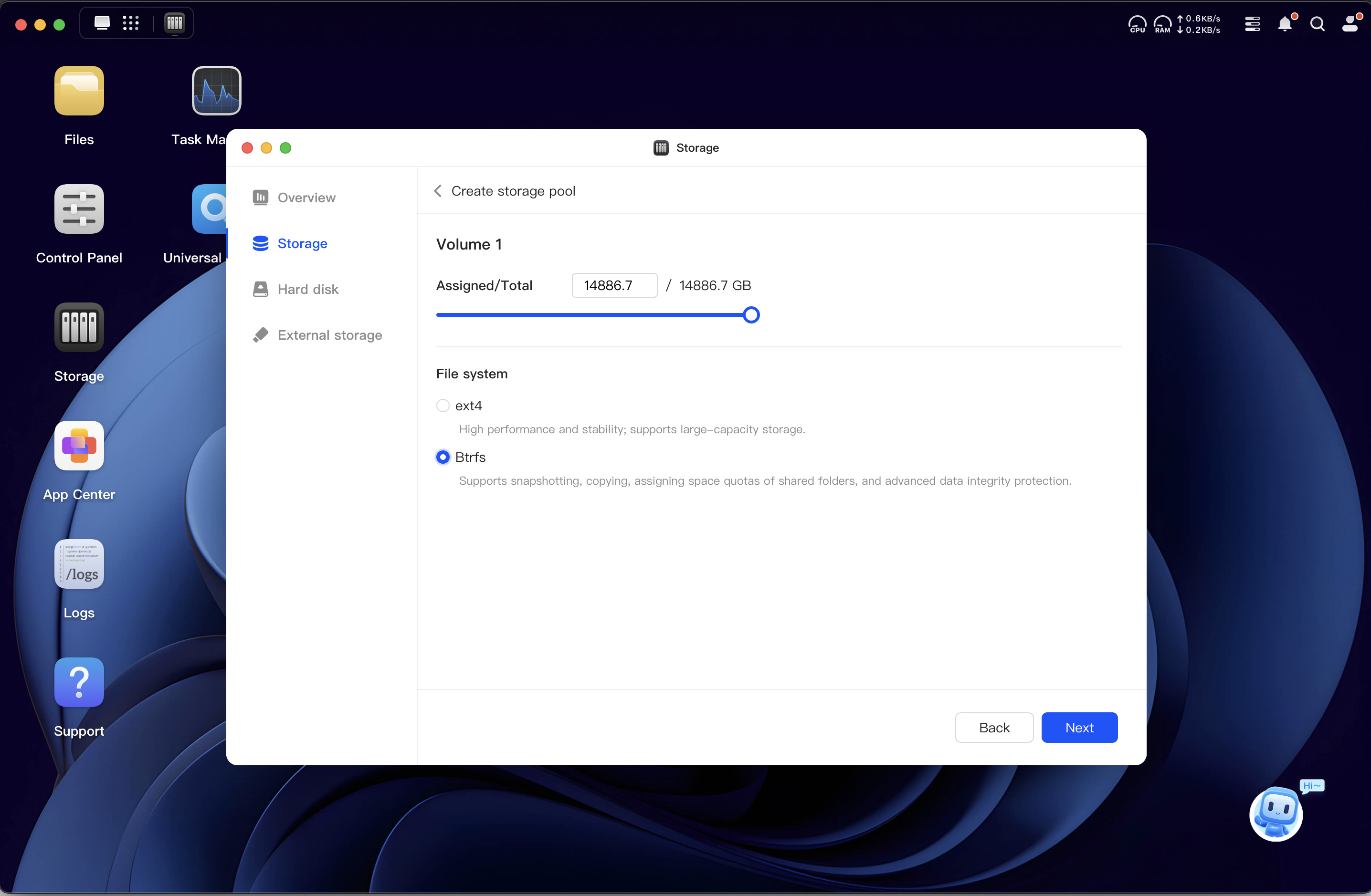This screenshot has height=896, width=1371.
Task: Show desktop via top bar monitor icon
Action: coord(102,23)
